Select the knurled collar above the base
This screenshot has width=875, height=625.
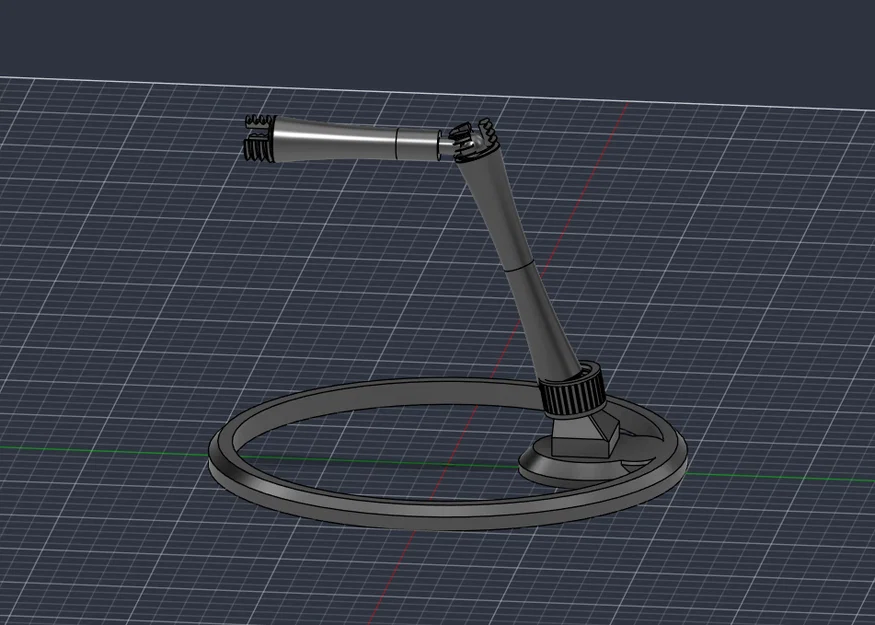pyautogui.click(x=572, y=390)
